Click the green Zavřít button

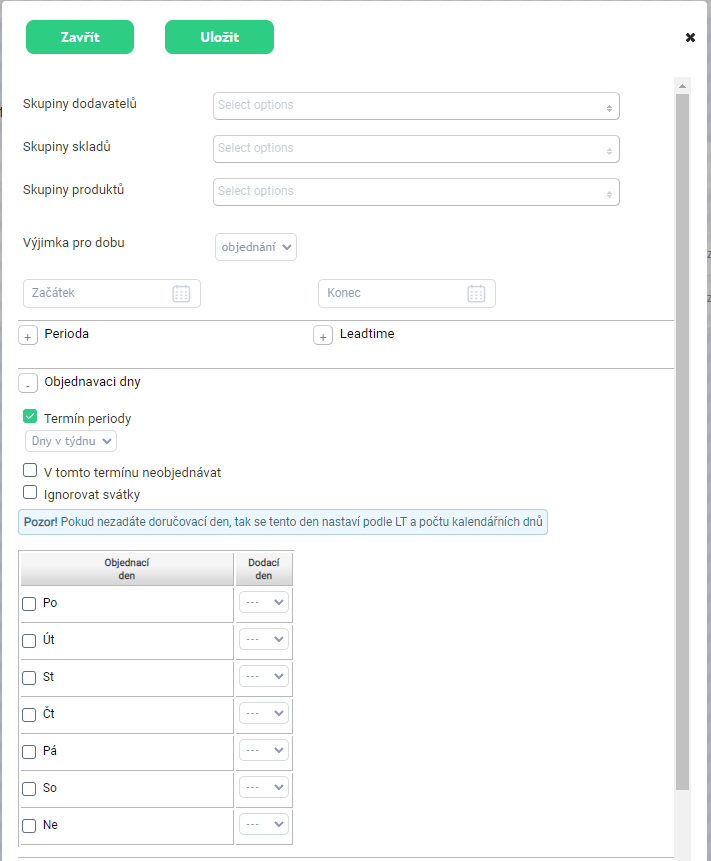click(80, 37)
